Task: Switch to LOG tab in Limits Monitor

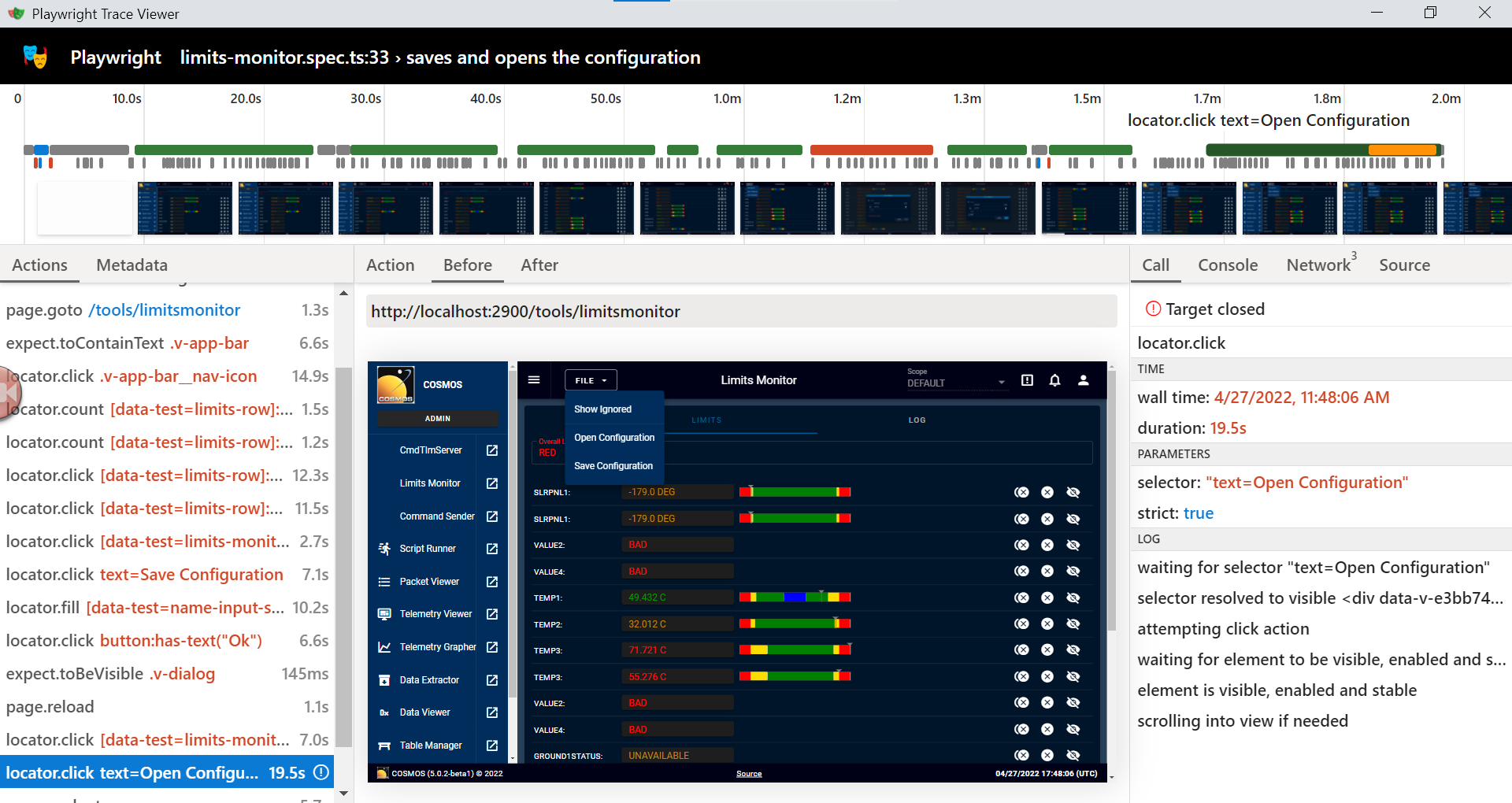Action: [917, 420]
